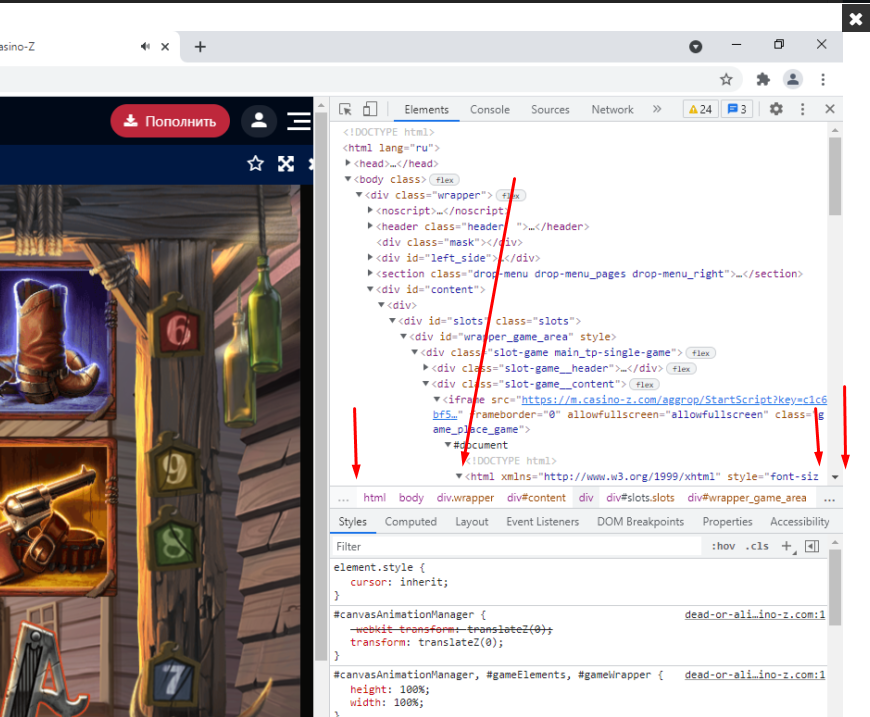Activate the inspect element picker tool
This screenshot has width=870, height=717.
[345, 109]
